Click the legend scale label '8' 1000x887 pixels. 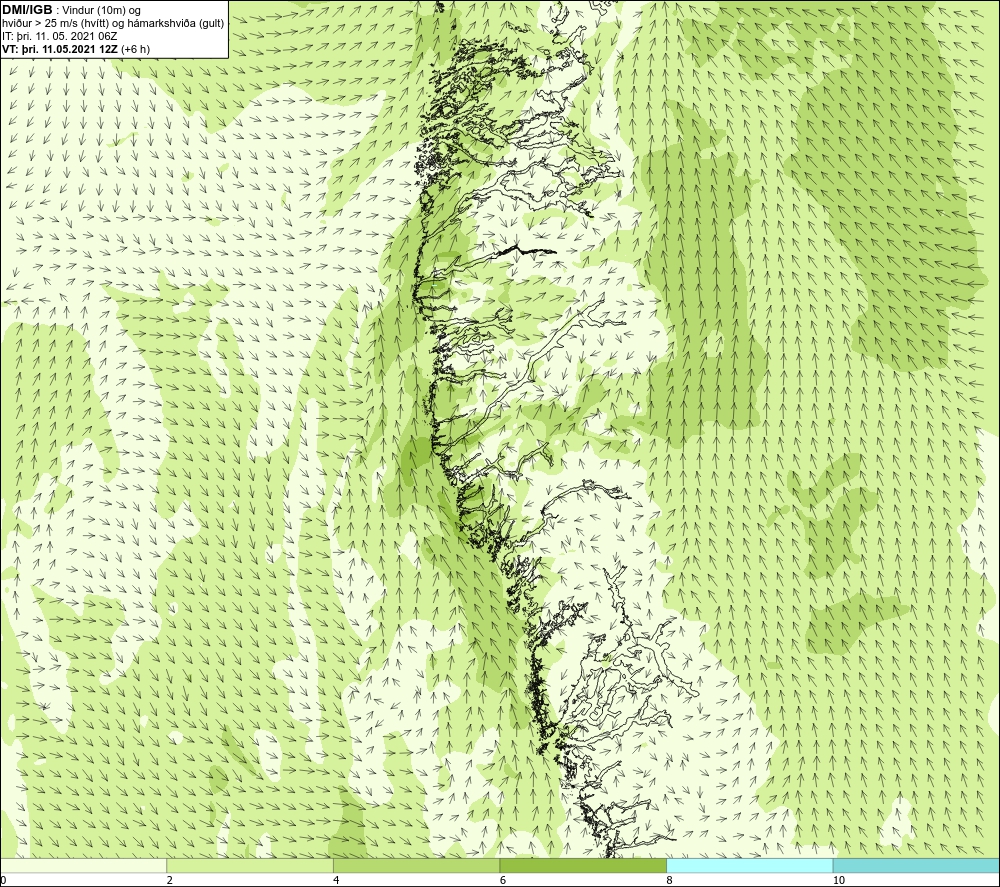point(670,880)
